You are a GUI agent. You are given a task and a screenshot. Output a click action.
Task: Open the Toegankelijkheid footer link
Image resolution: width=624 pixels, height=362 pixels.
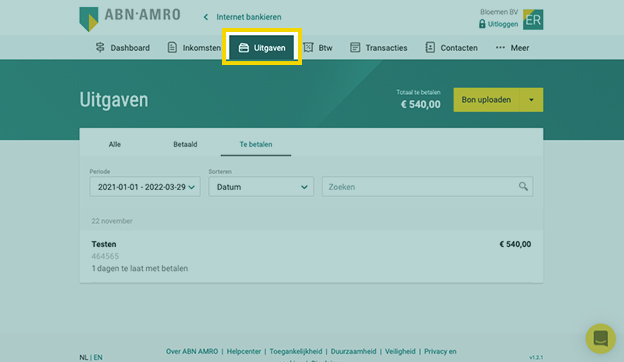point(296,351)
